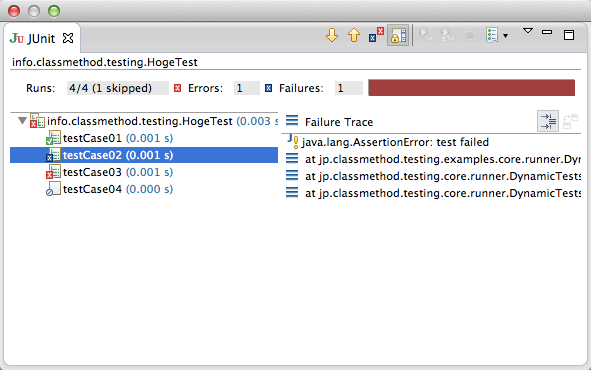Select the highlighted testCase02 row
This screenshot has height=370, width=591.
pos(144,155)
